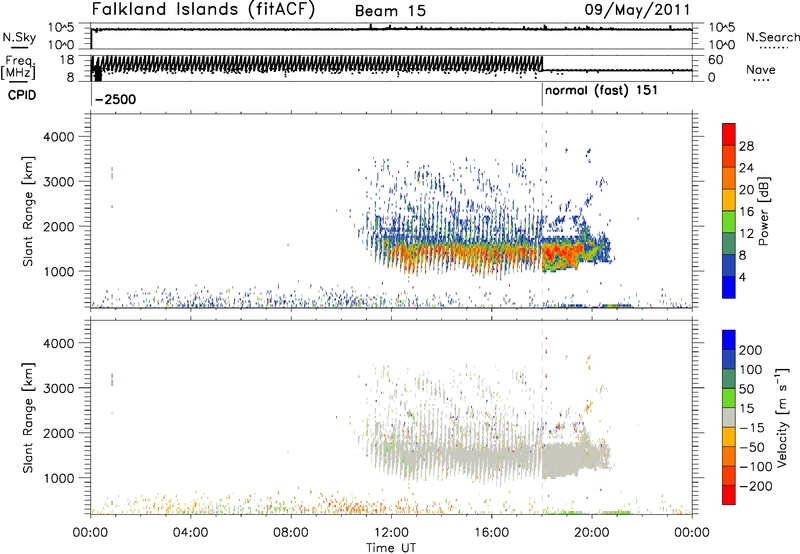Click the sawtooth frequency trace in Freq panel
The width and height of the screenshot is (800, 554).
(x=316, y=64)
